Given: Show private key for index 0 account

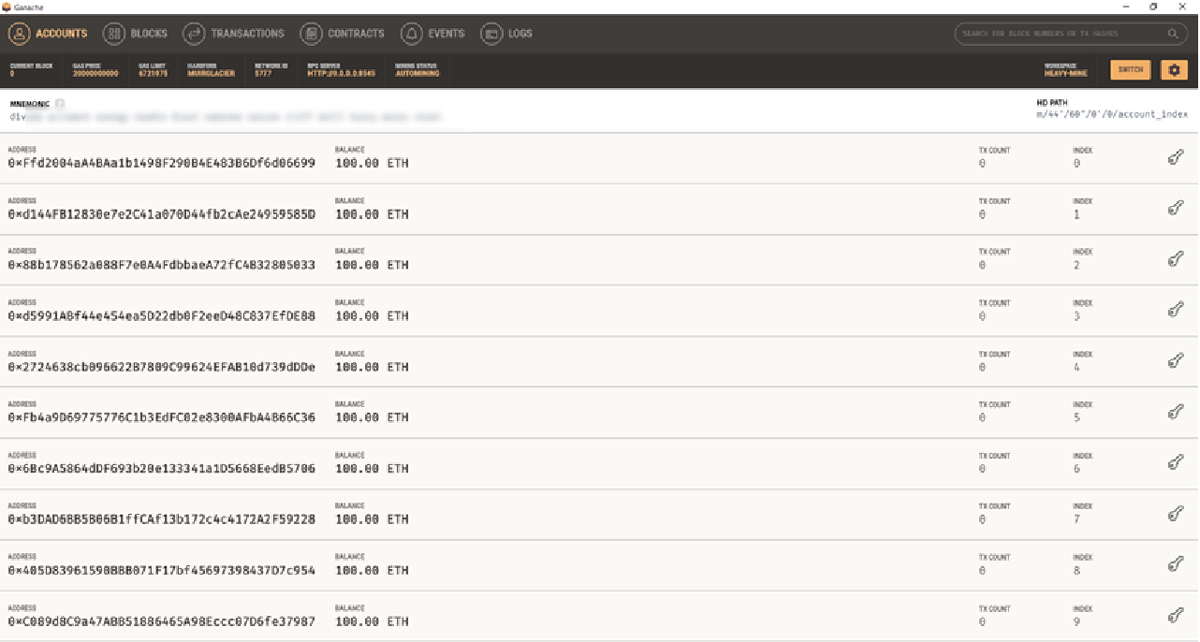Looking at the screenshot, I should [x=1176, y=157].
